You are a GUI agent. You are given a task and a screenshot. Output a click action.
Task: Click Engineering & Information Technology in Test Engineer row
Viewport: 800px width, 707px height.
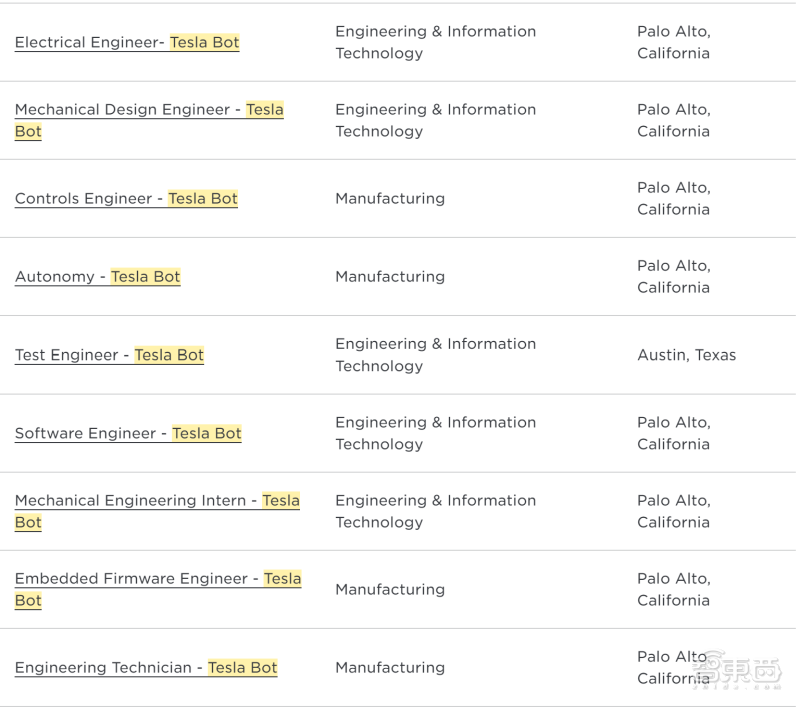pos(435,355)
